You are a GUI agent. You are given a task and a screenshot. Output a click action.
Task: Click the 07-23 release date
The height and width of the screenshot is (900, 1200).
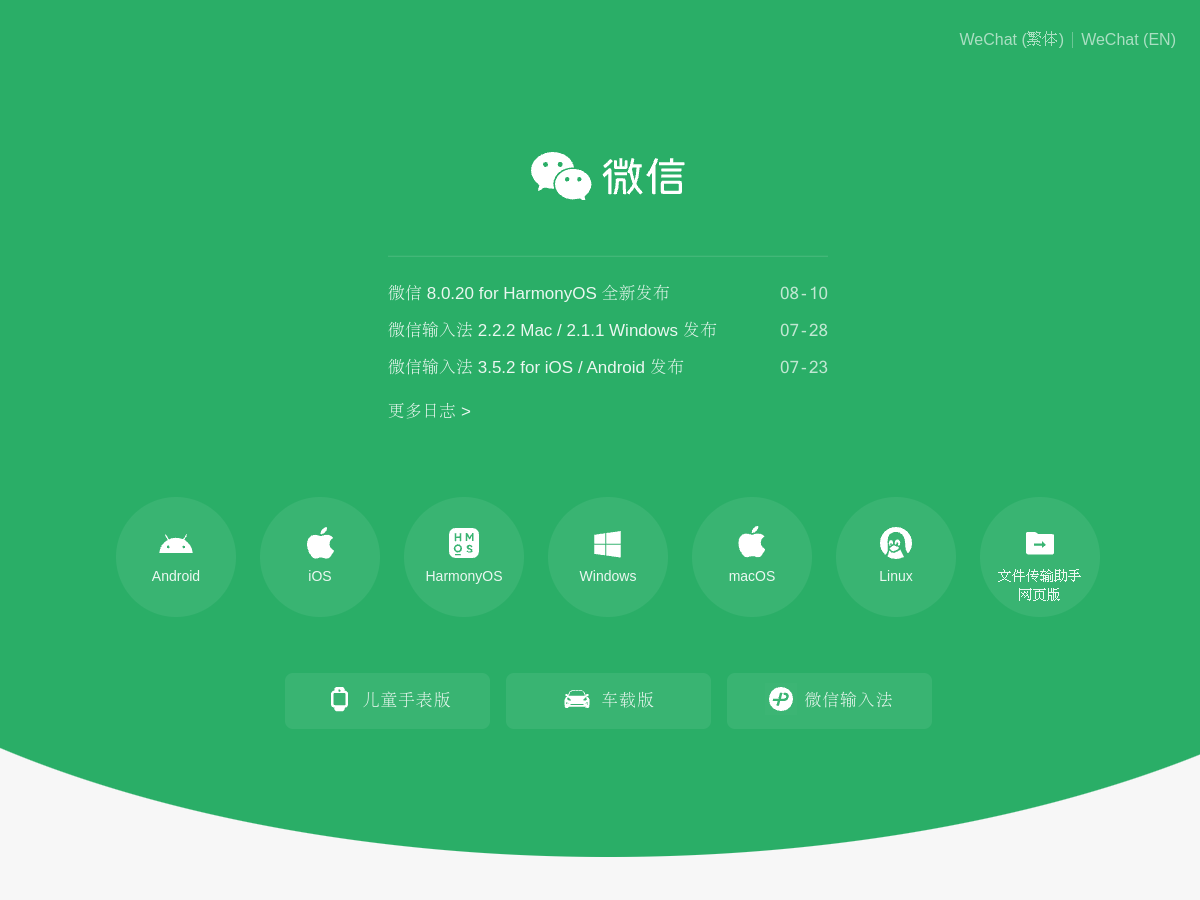(x=804, y=368)
